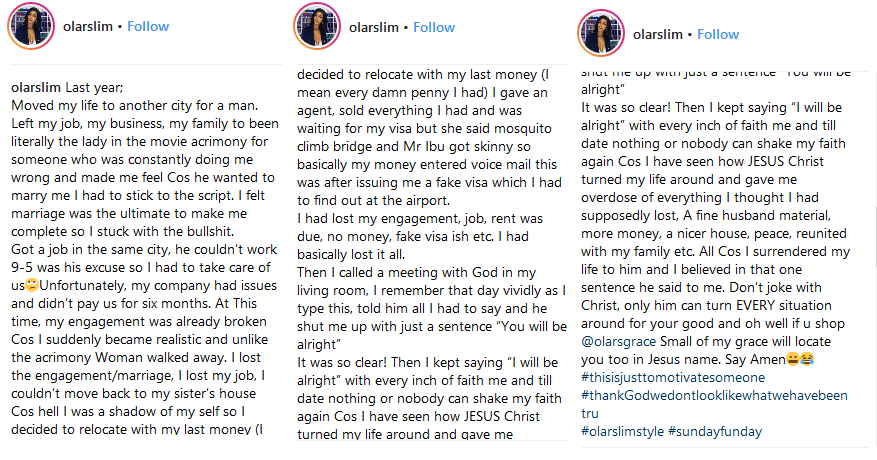The image size is (877, 460).
Task: Click the "Moved my life to another city" line
Action: click(132, 105)
